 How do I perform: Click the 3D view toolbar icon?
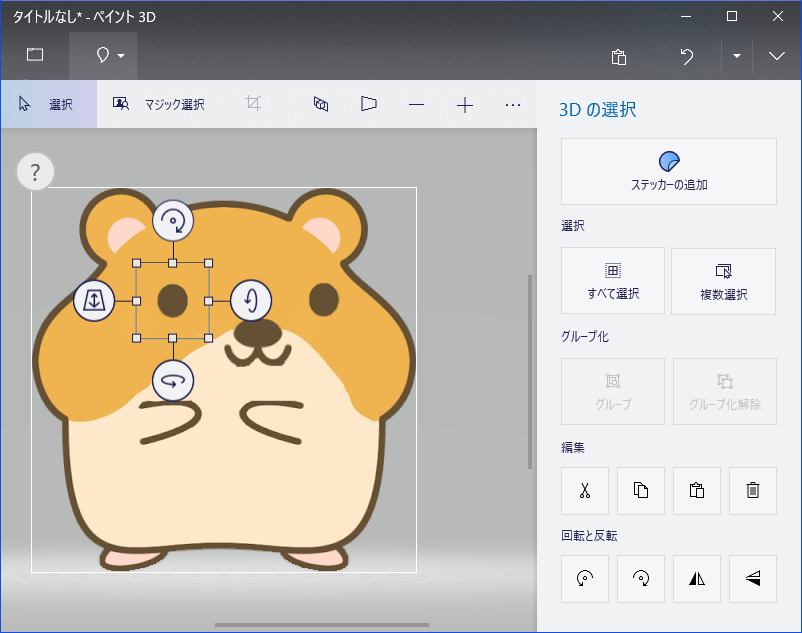coord(320,103)
